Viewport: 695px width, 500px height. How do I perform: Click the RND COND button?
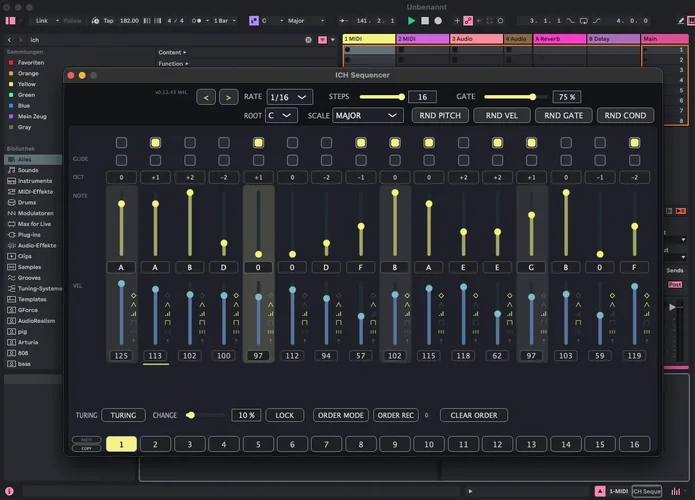(x=625, y=116)
